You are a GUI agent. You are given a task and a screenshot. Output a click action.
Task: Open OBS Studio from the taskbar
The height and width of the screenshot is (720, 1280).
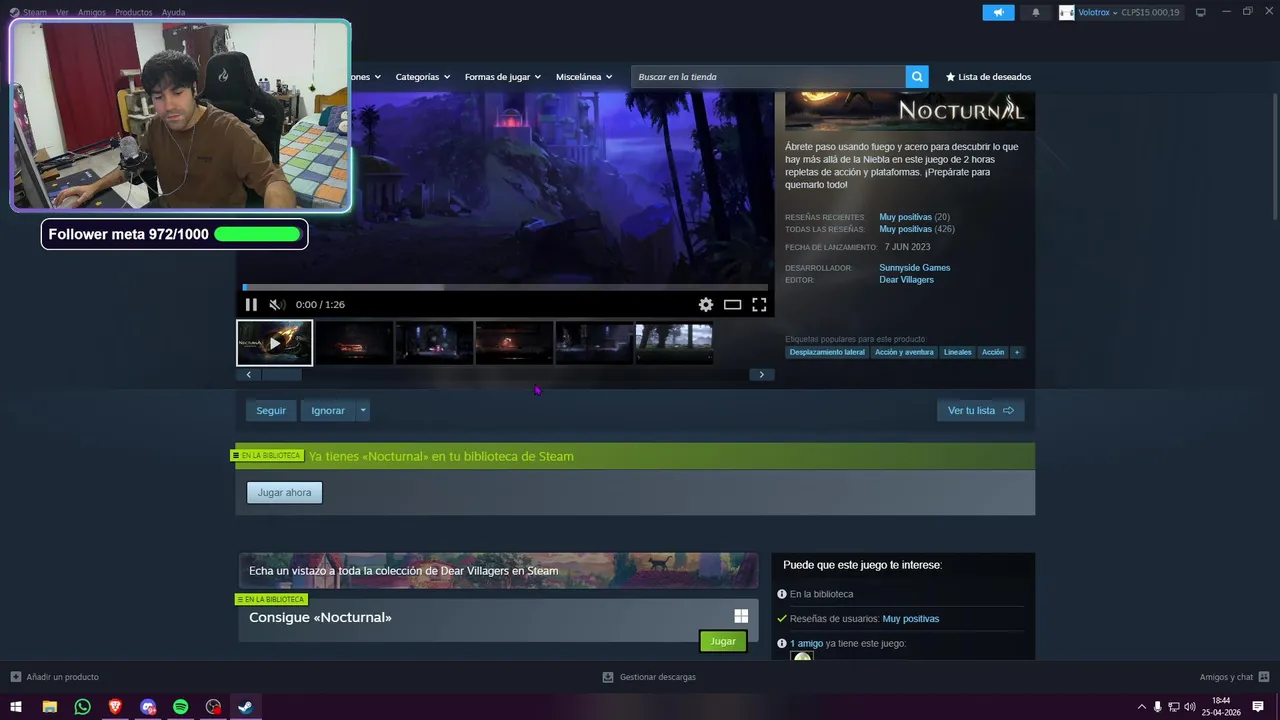[213, 707]
